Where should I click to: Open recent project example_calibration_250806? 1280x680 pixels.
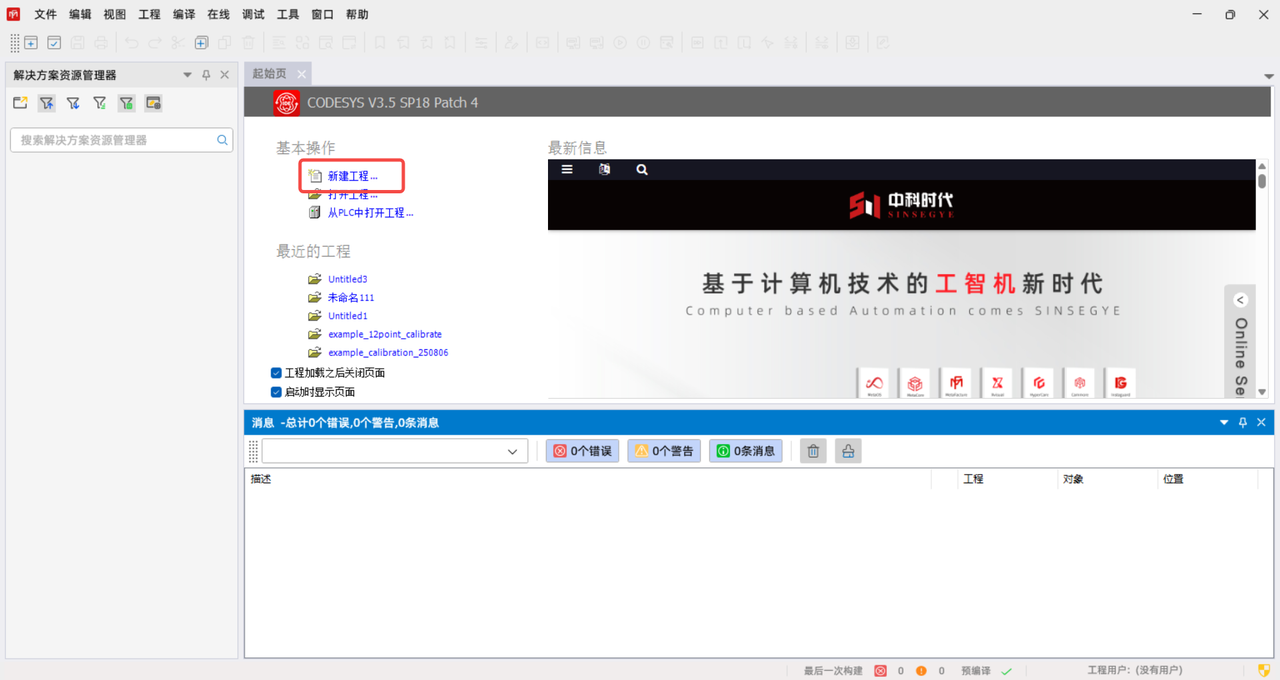pos(388,352)
